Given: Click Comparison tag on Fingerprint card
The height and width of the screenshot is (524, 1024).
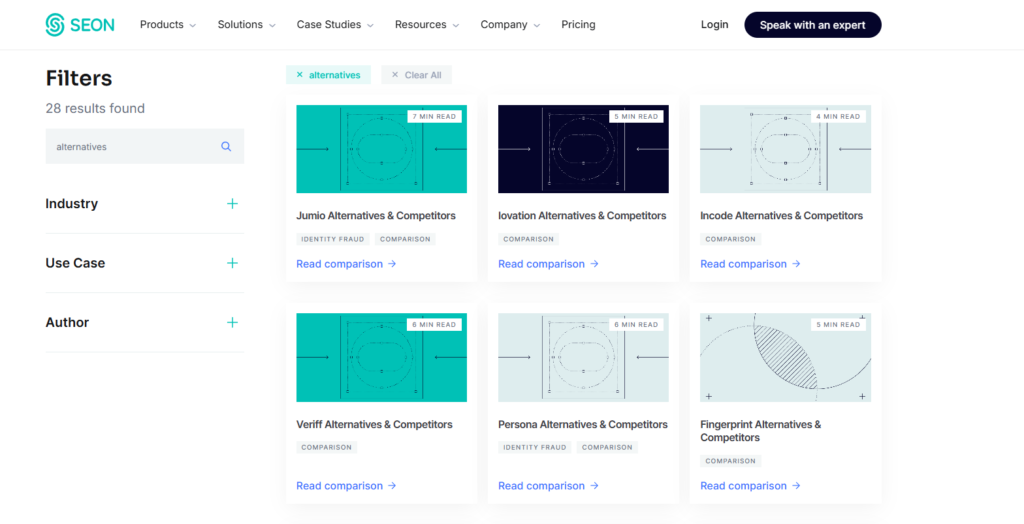Looking at the screenshot, I should click(x=730, y=461).
